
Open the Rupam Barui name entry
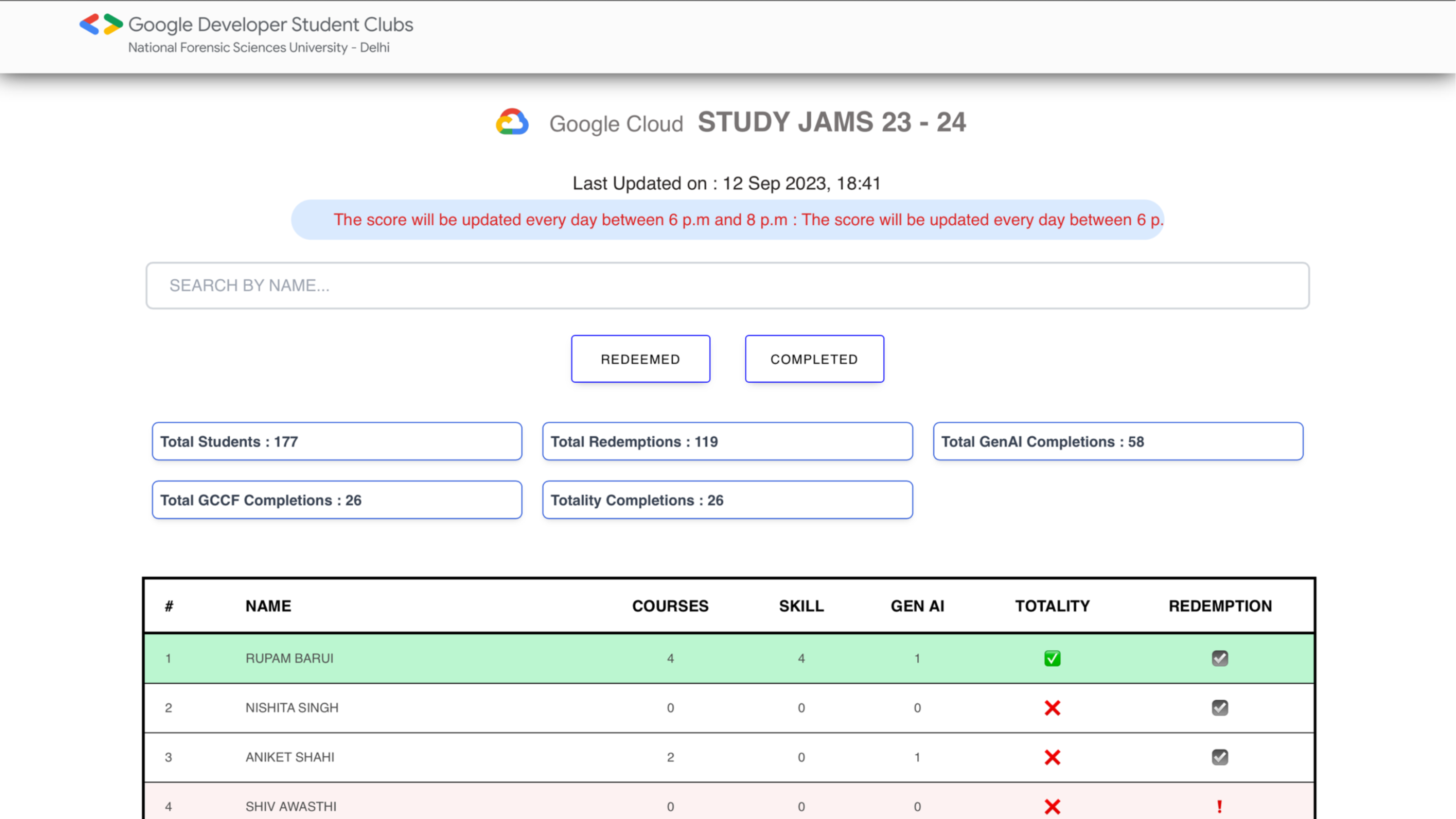point(289,658)
